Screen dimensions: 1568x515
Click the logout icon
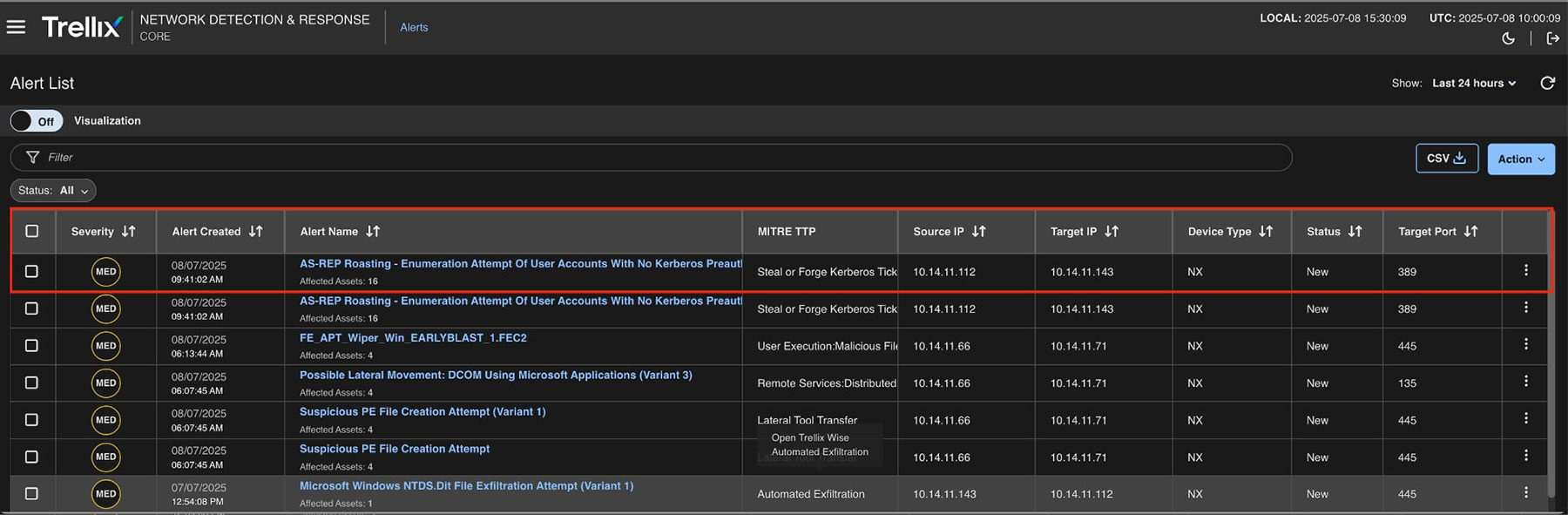1552,38
